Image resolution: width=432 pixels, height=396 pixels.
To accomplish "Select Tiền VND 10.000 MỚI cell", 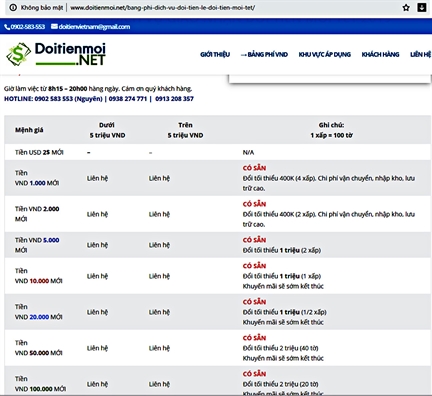I will pyautogui.click(x=39, y=276).
